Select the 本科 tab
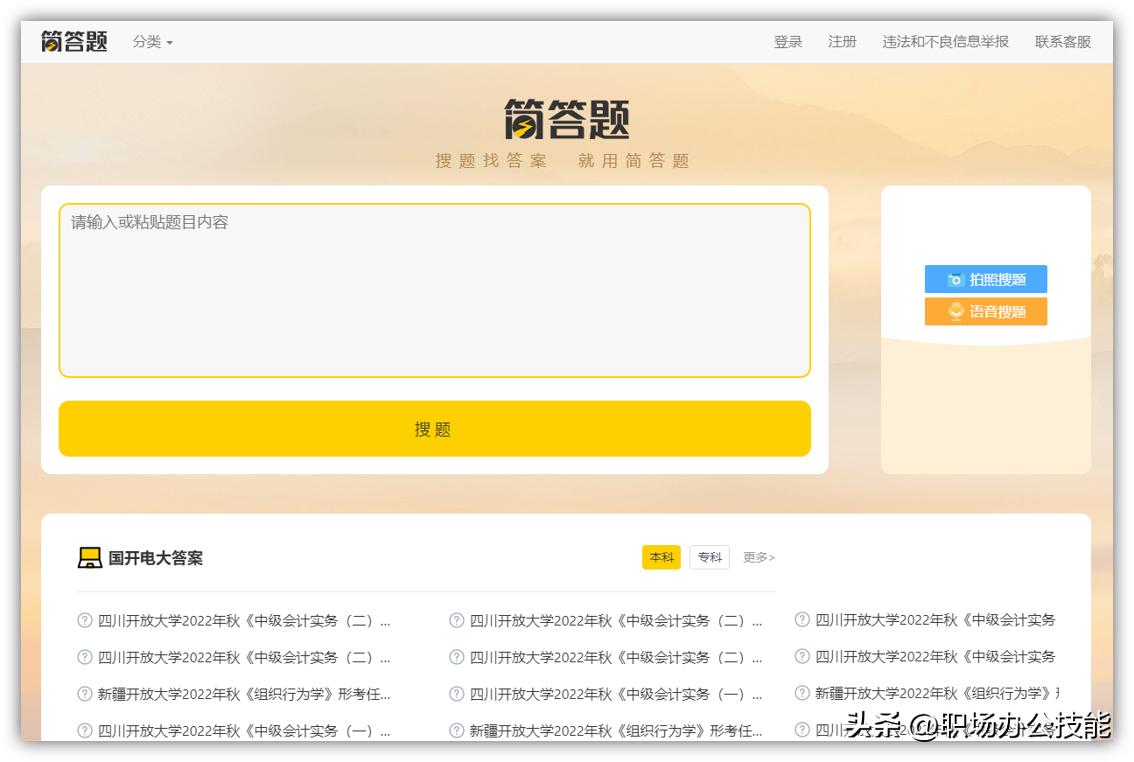Viewport: 1134px width, 762px height. (x=660, y=557)
